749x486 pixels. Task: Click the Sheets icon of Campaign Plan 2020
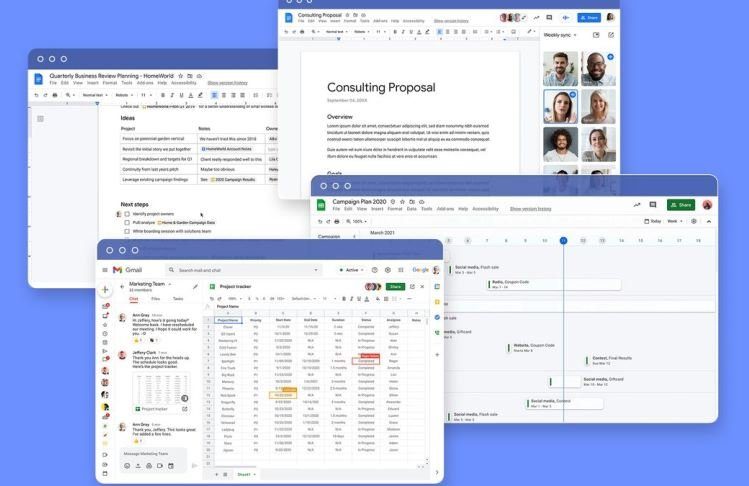[321, 205]
